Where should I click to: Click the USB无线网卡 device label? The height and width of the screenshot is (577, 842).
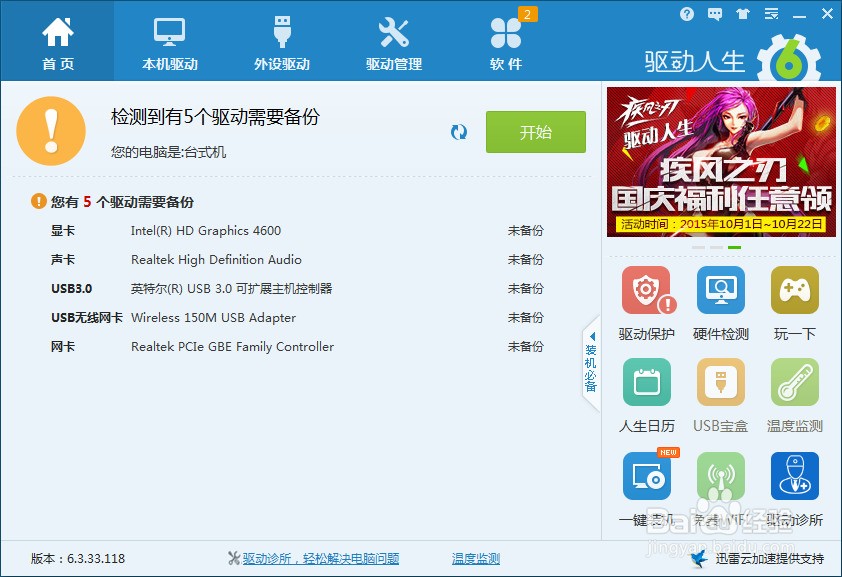point(86,318)
